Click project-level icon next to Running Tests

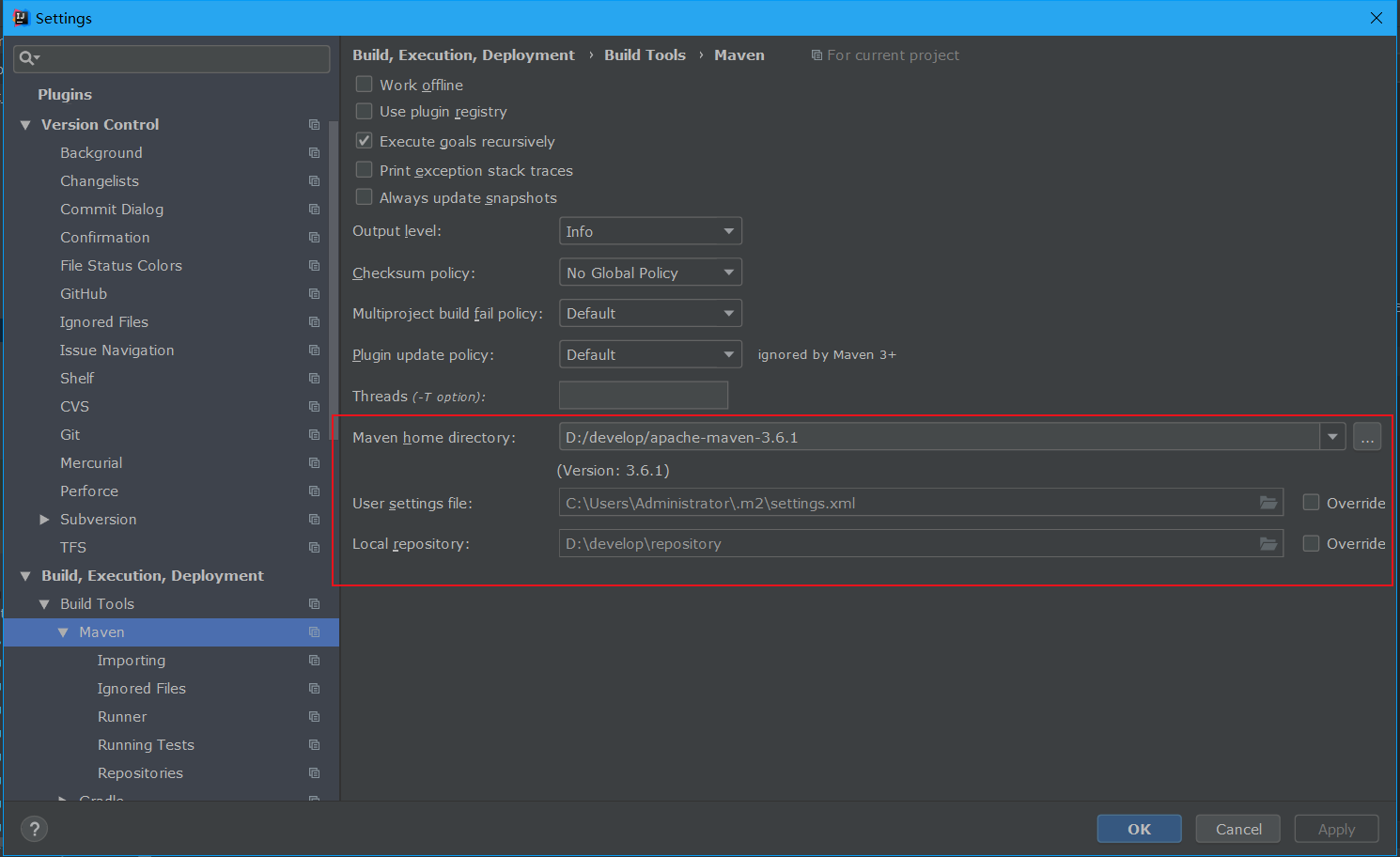[x=314, y=745]
